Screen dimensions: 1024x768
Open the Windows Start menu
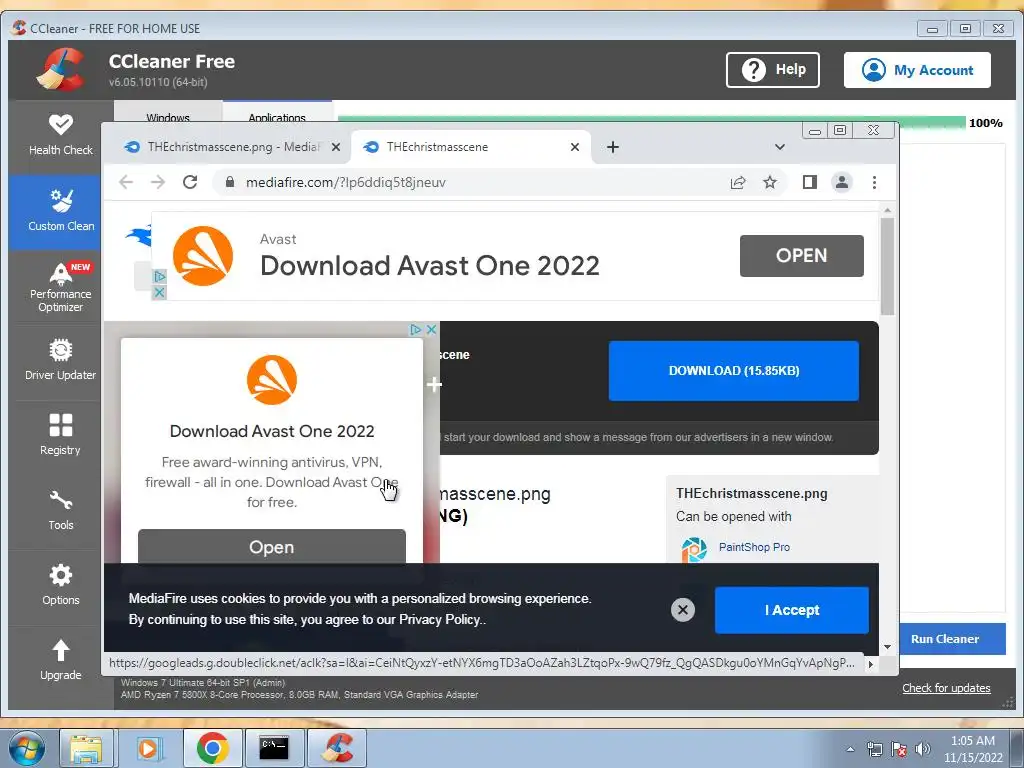click(x=27, y=748)
